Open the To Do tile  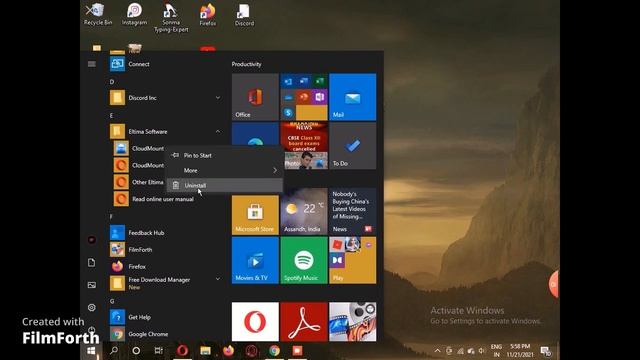(353, 146)
